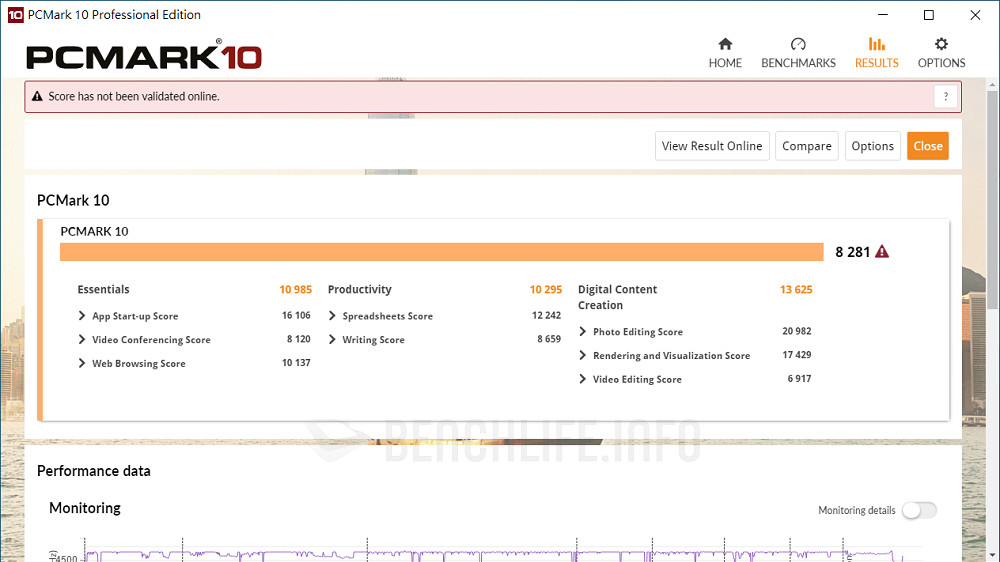
Task: Click the orange PCMark 10 score bar
Action: coord(441,252)
